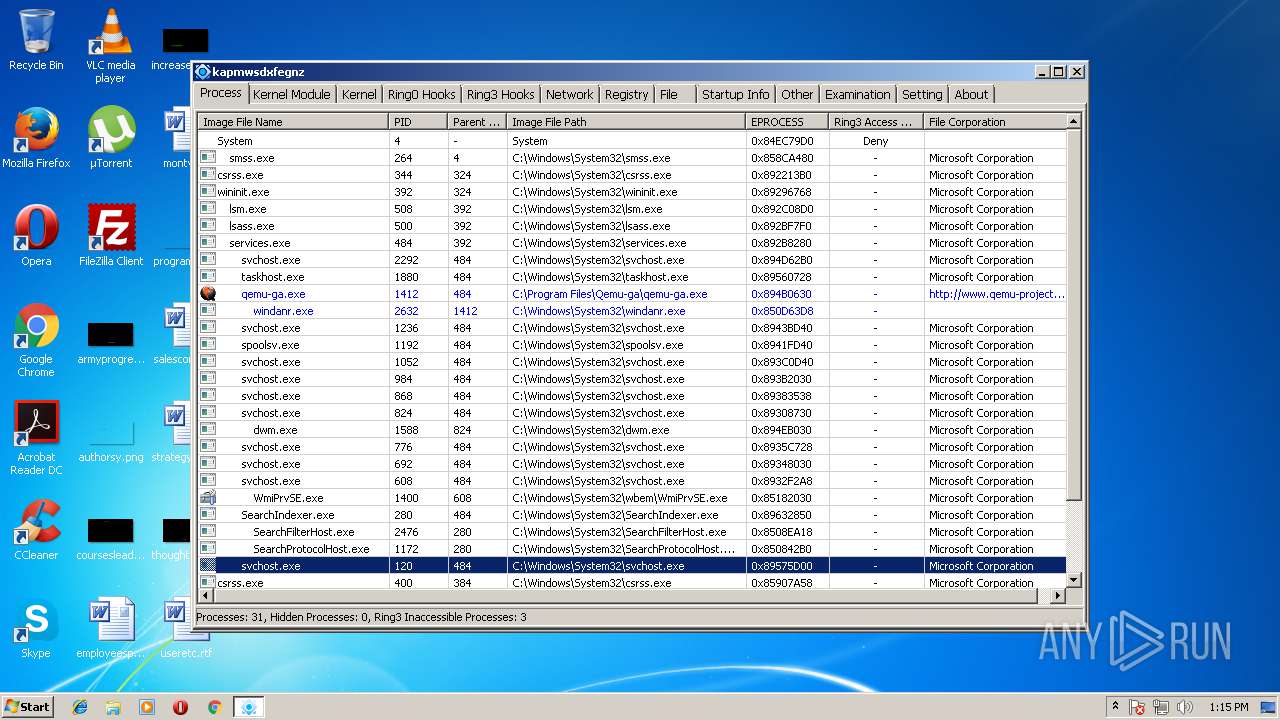Open the Examination tab
This screenshot has width=1280, height=720.
(857, 94)
